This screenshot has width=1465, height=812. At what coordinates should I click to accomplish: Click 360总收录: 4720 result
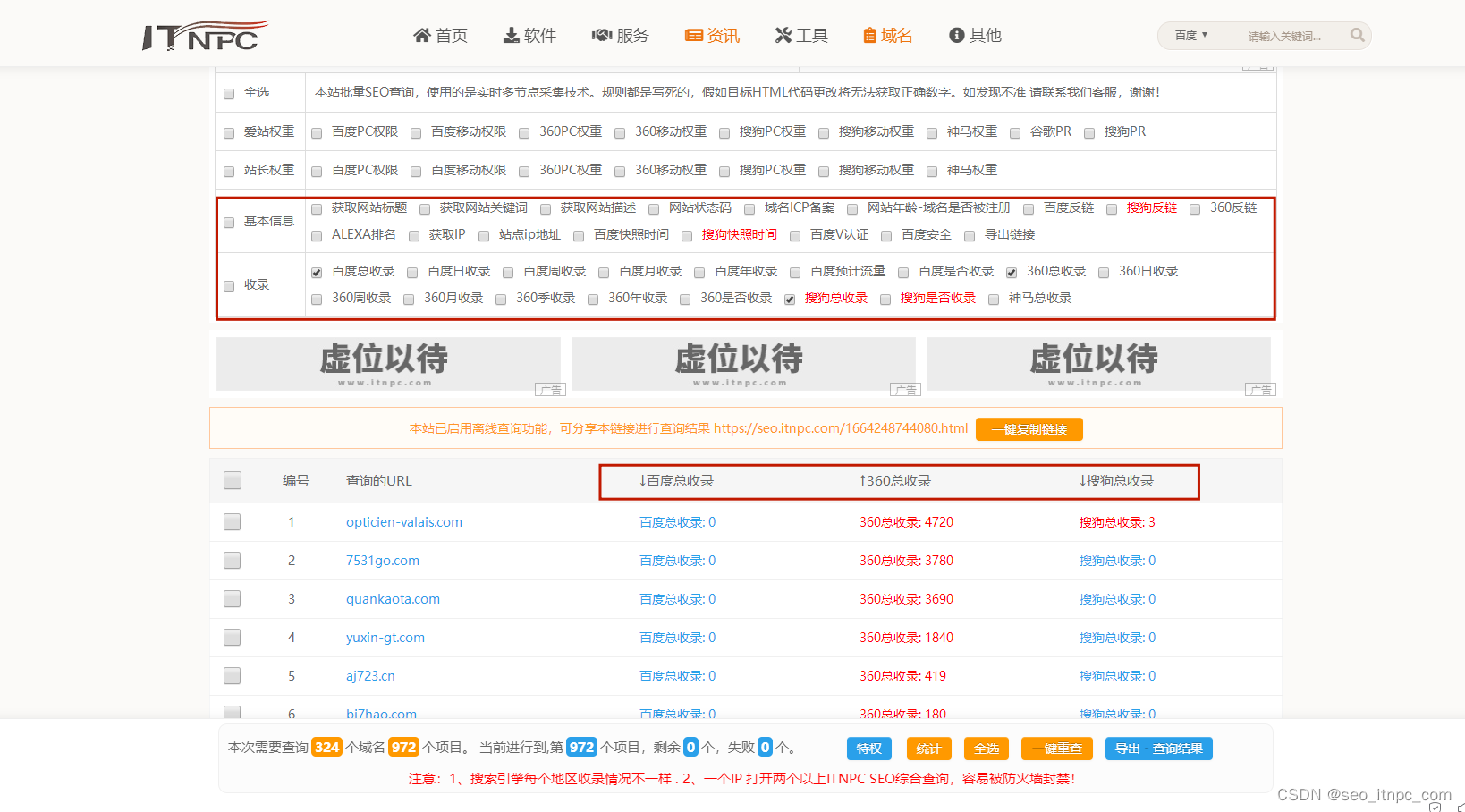[x=906, y=522]
